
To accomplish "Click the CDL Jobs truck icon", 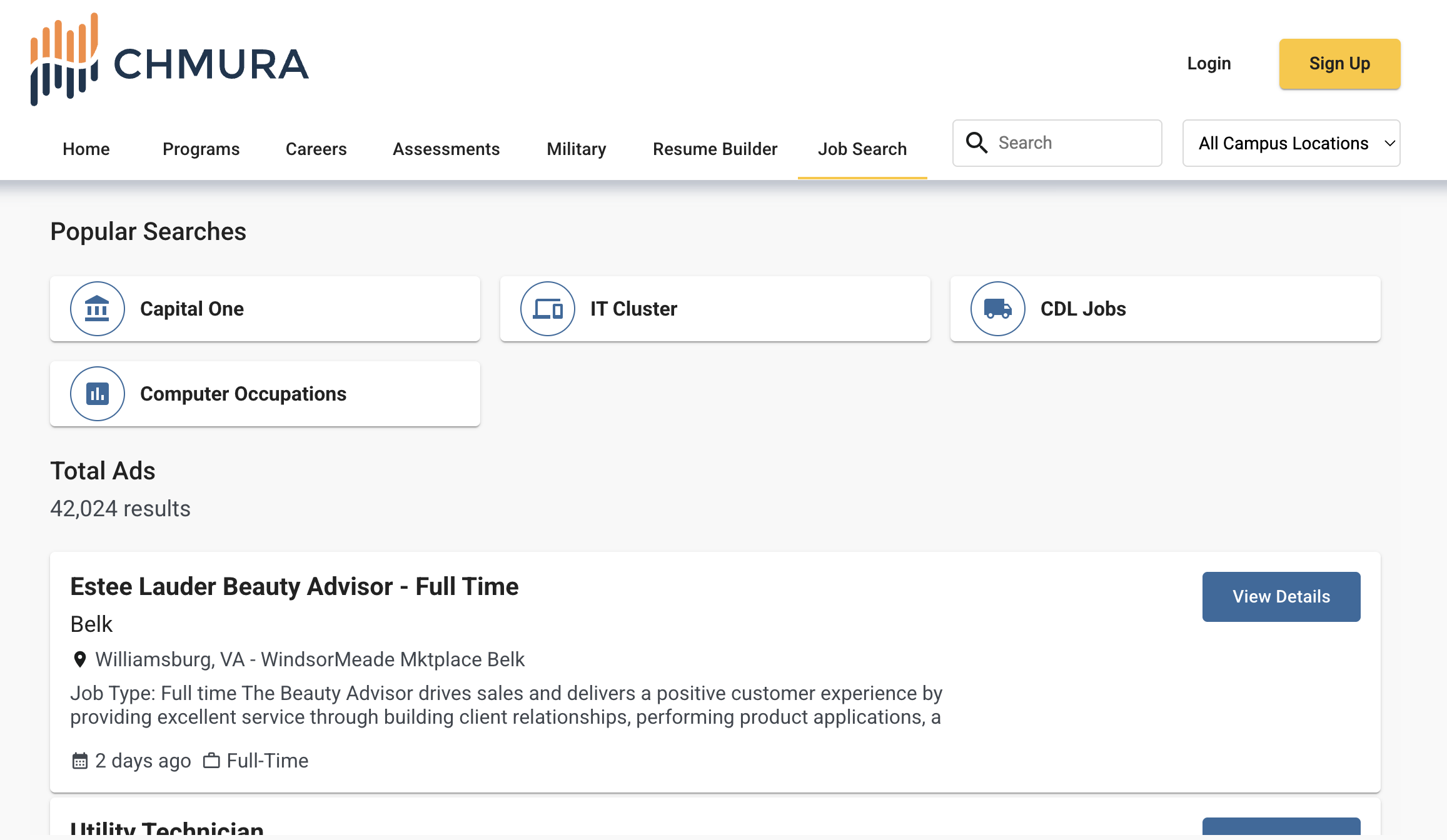I will tap(997, 309).
